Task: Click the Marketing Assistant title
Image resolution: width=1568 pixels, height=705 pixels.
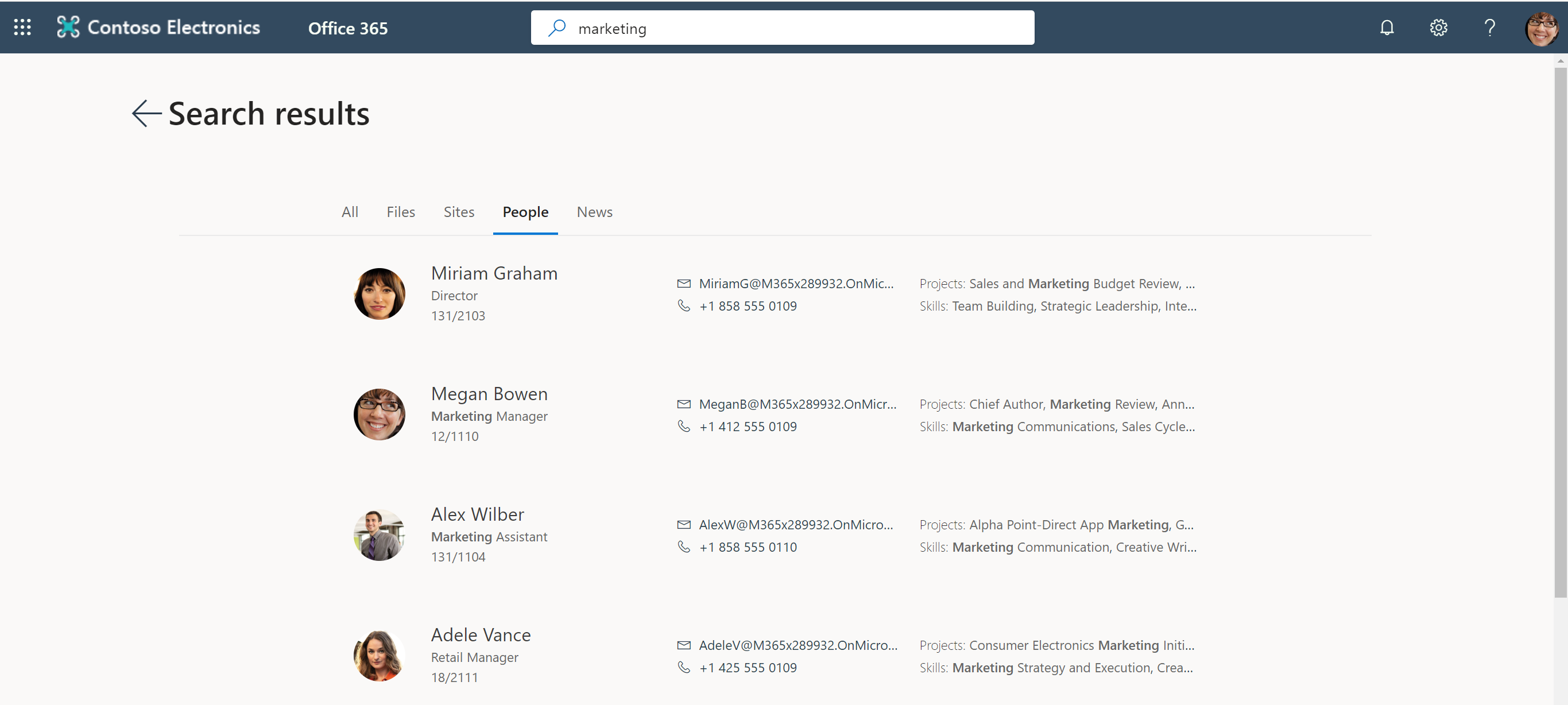Action: pos(489,537)
